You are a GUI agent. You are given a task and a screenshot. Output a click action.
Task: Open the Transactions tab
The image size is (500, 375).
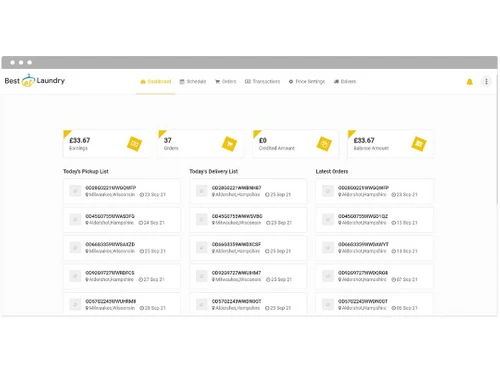(x=263, y=82)
